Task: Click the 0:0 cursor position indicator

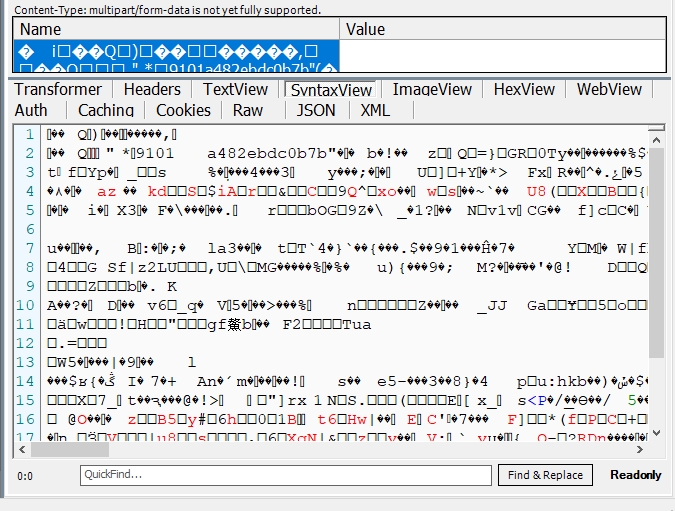Action: 25,476
